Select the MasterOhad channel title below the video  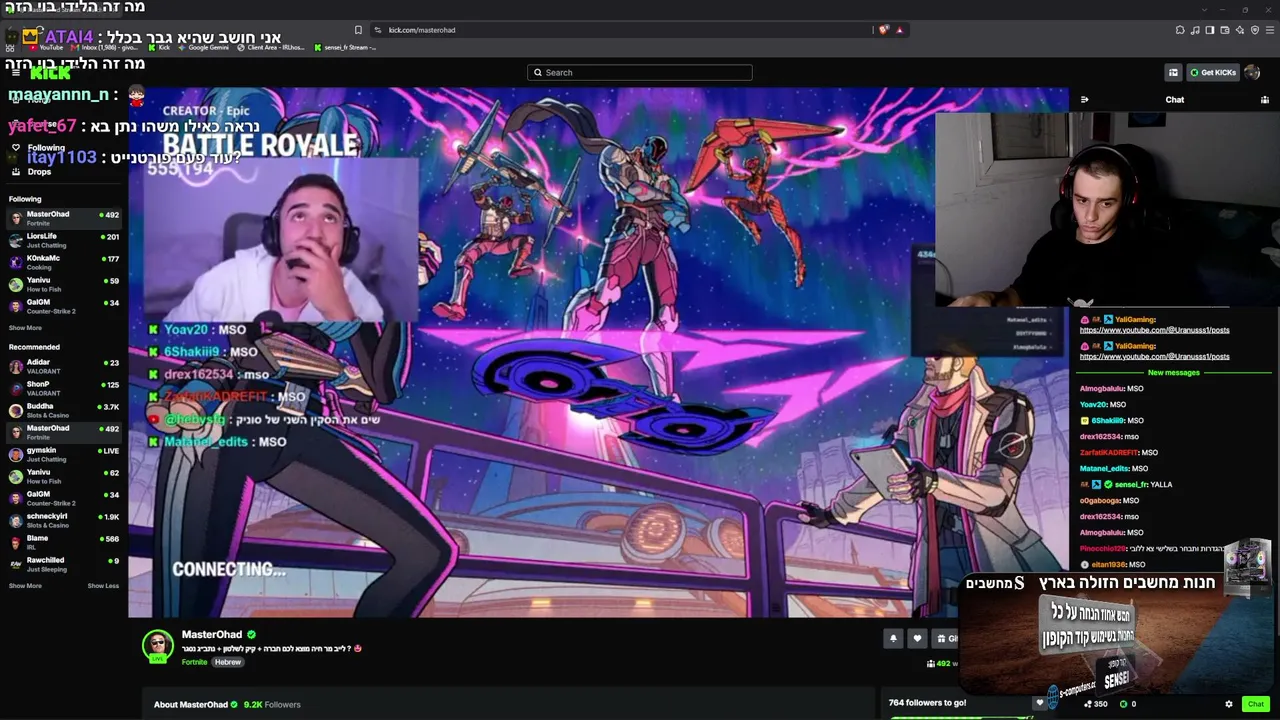pos(212,634)
